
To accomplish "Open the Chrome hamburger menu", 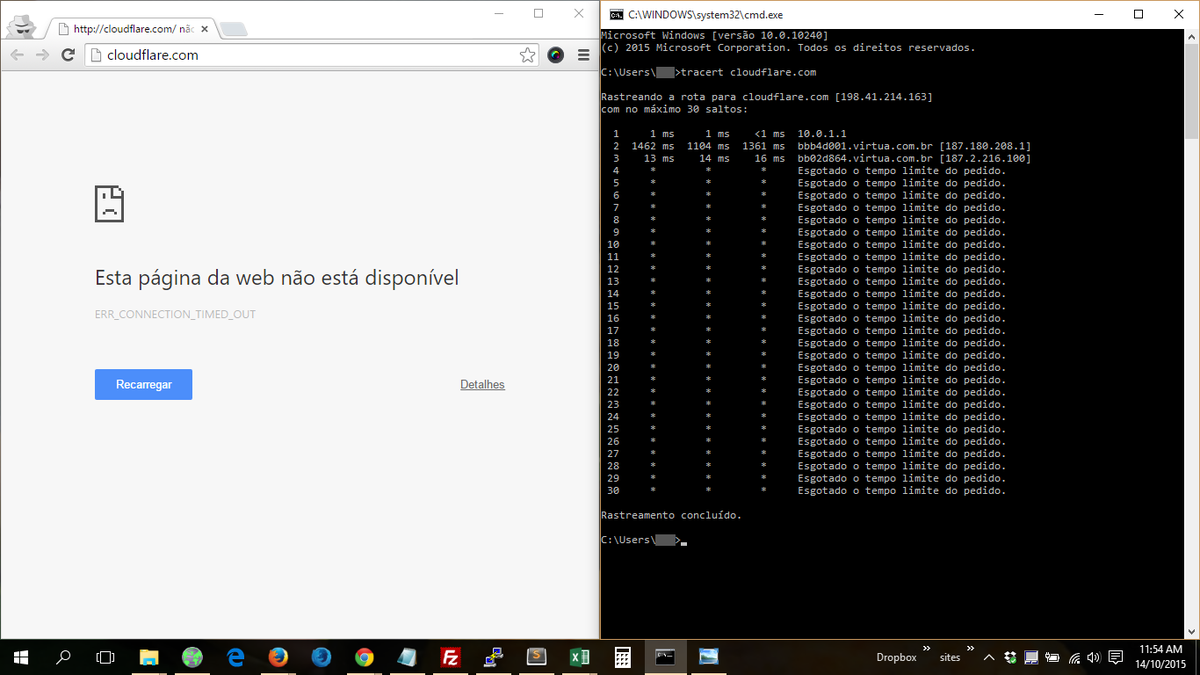I will (x=584, y=55).
